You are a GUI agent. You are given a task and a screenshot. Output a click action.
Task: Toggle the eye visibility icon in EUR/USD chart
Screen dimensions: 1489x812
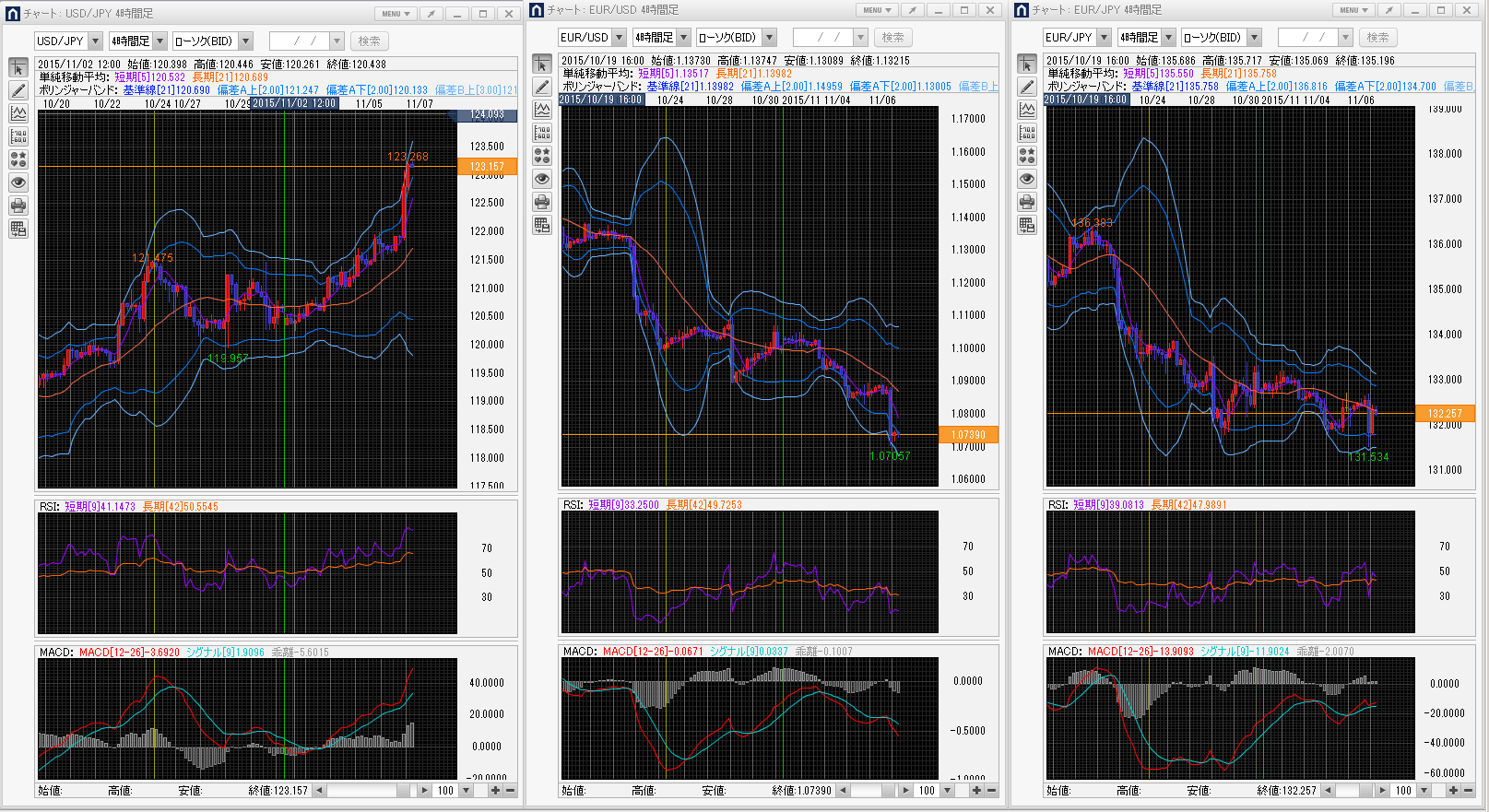[x=542, y=179]
